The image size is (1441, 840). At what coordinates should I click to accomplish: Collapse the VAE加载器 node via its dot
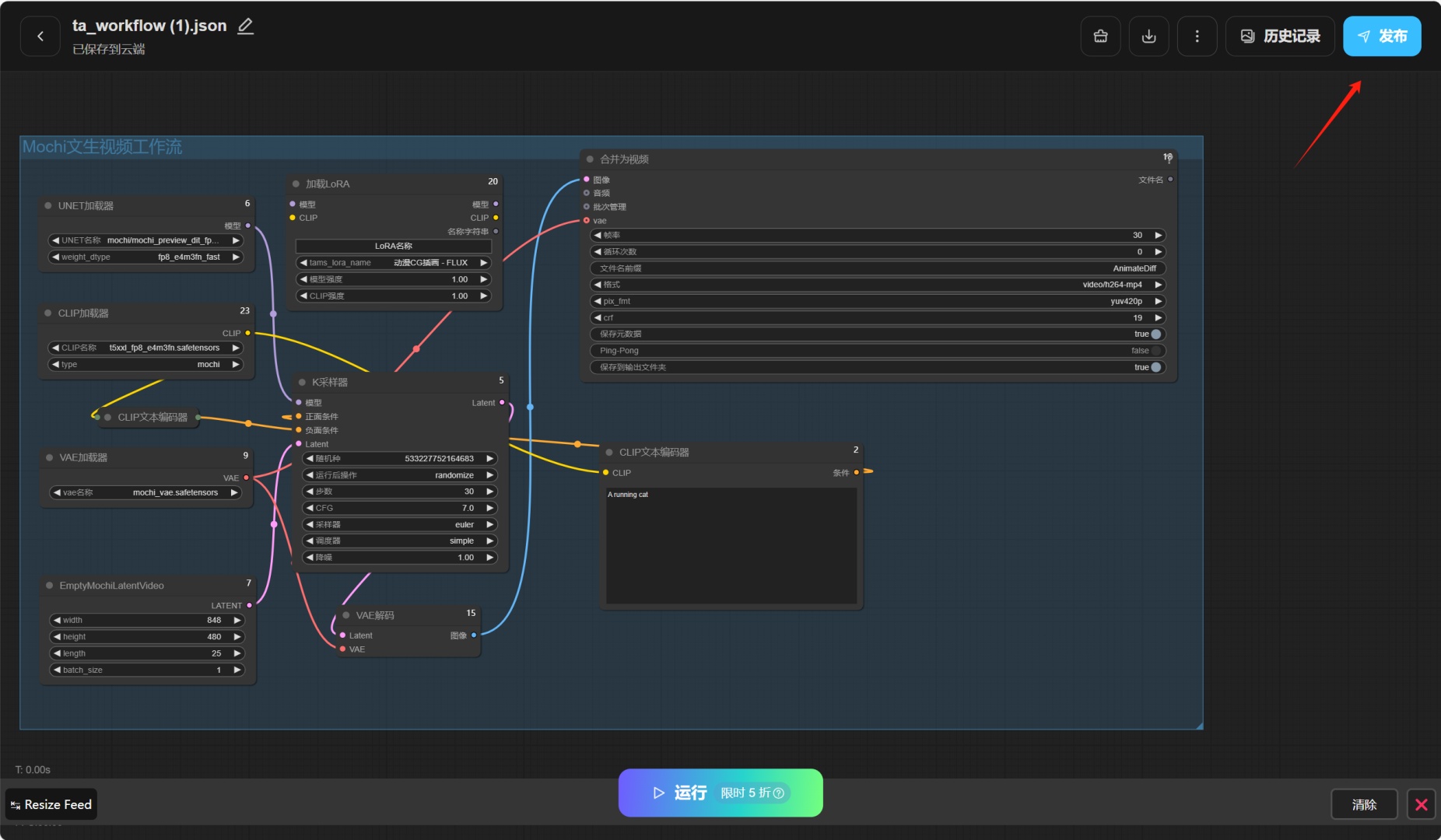tap(50, 457)
